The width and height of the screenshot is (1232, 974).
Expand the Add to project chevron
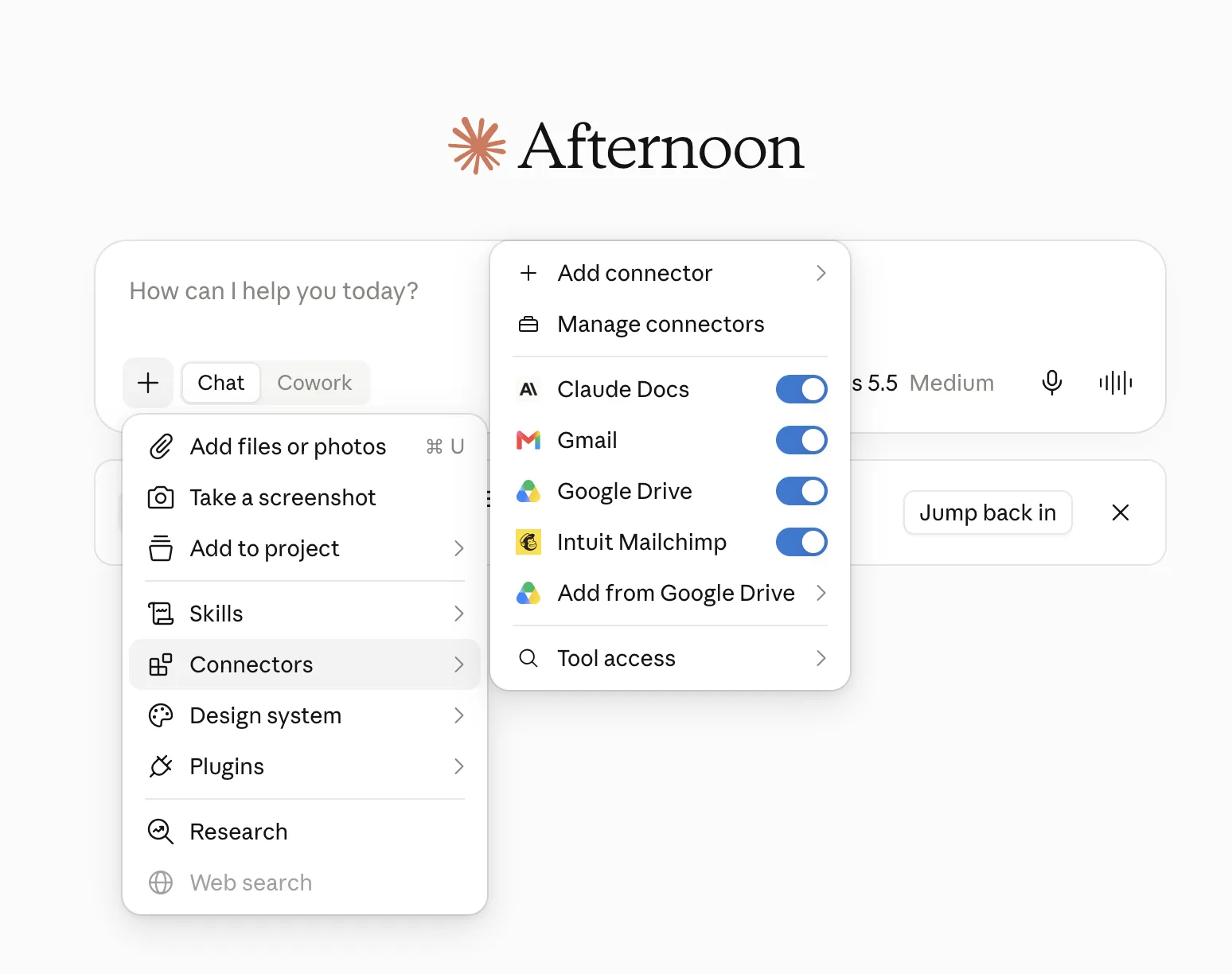tap(458, 548)
